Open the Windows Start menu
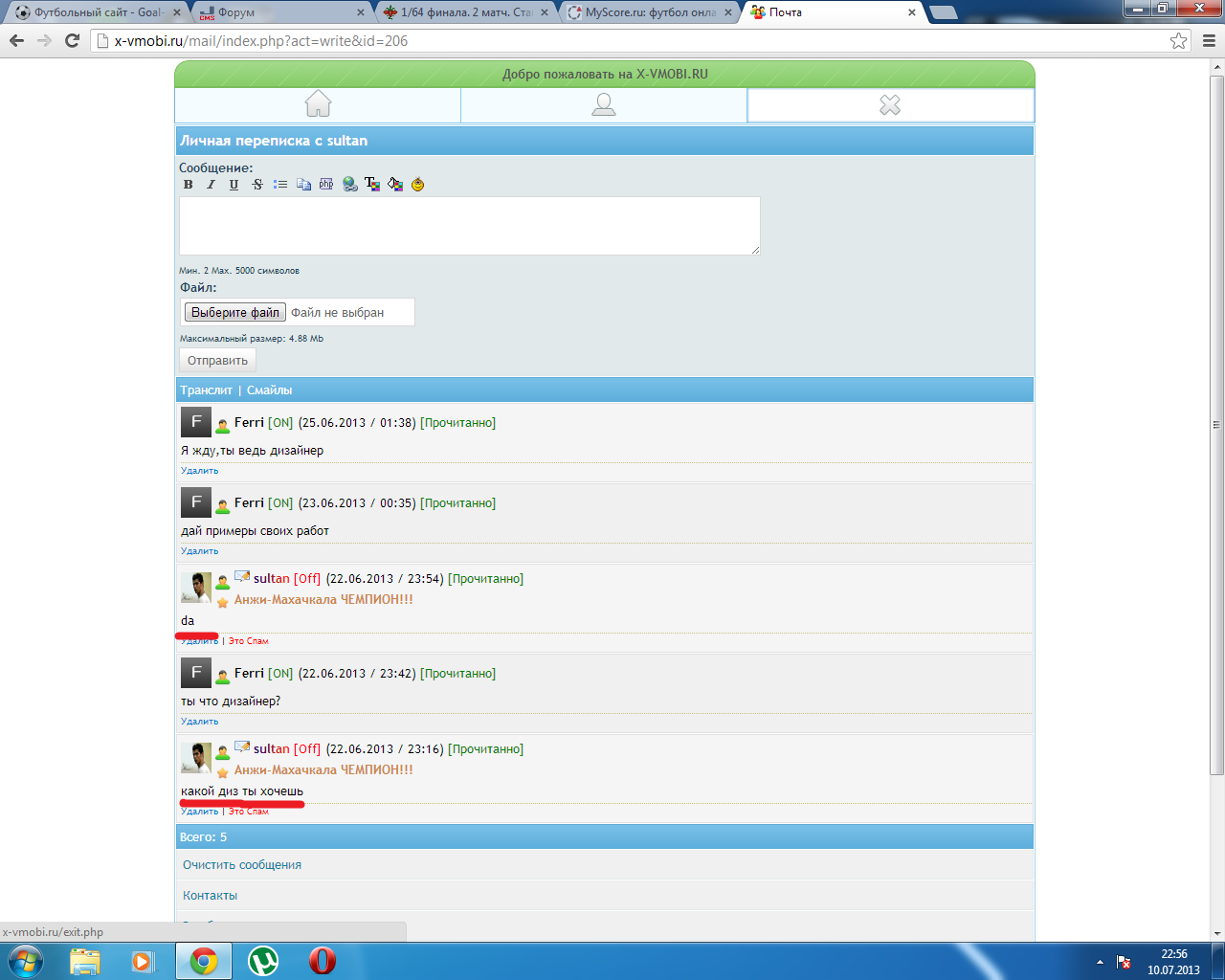1225x980 pixels. (26, 961)
